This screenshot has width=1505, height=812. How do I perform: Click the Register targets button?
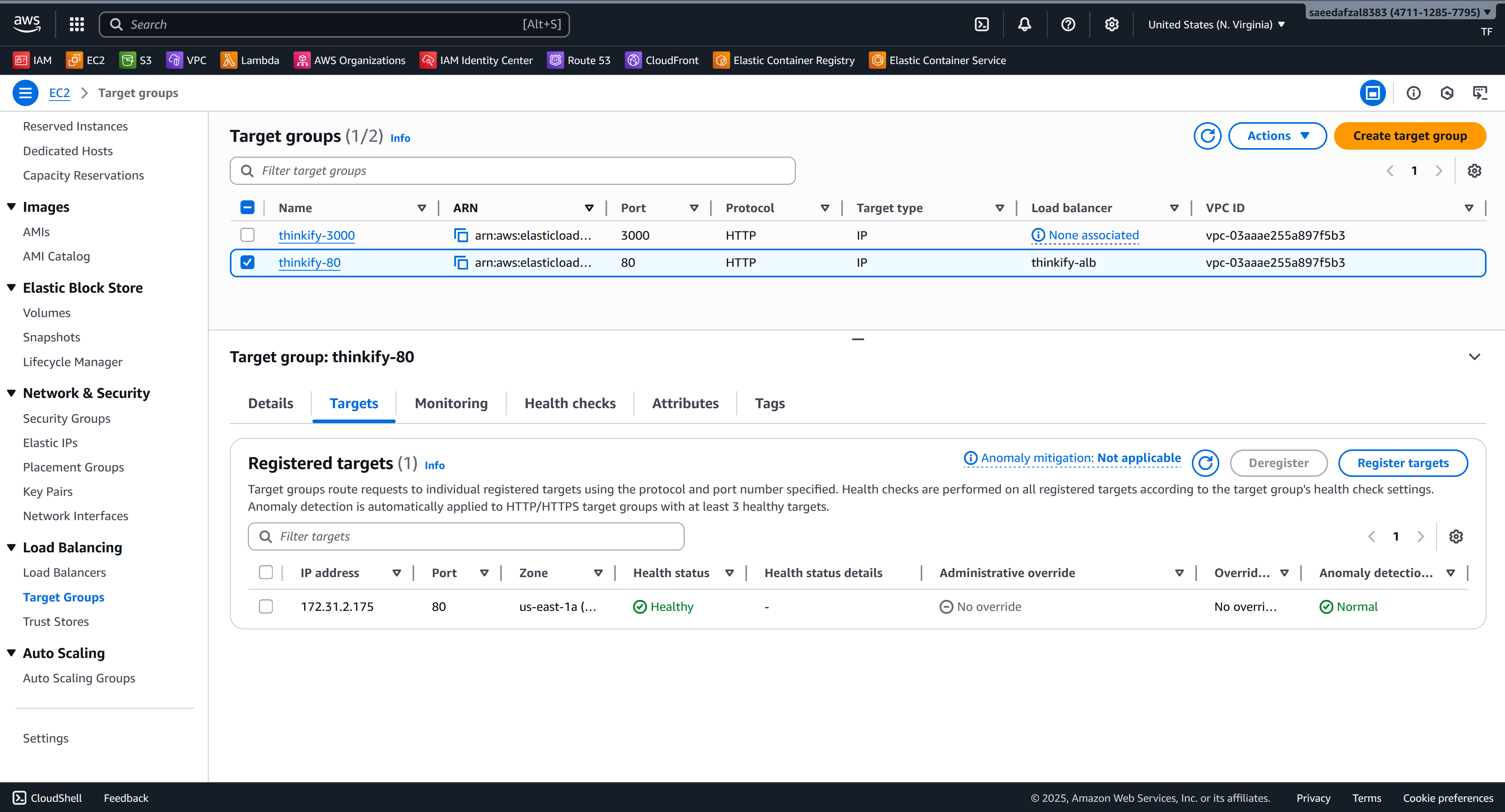click(1403, 463)
